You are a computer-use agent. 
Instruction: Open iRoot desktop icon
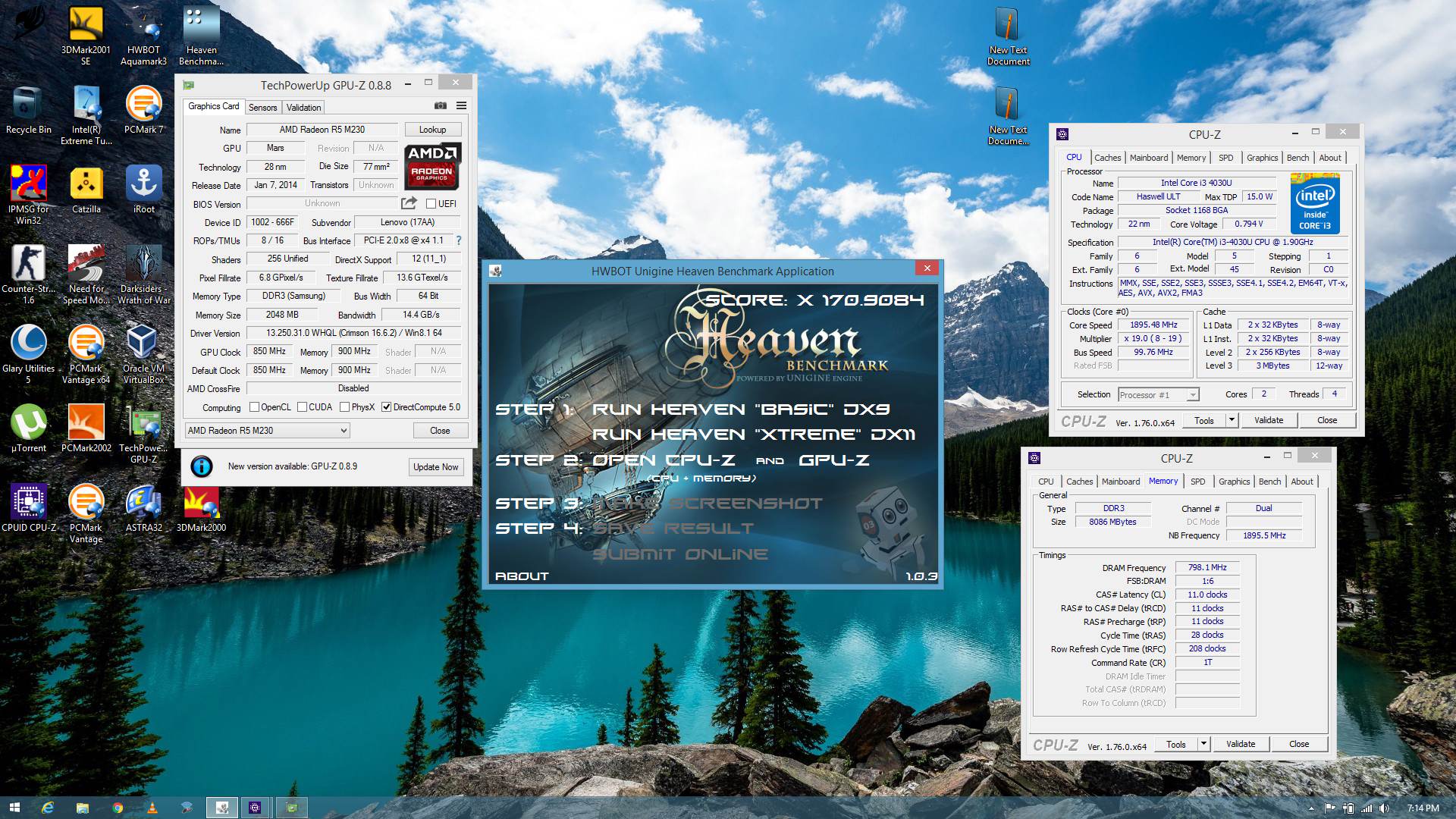pos(143,190)
